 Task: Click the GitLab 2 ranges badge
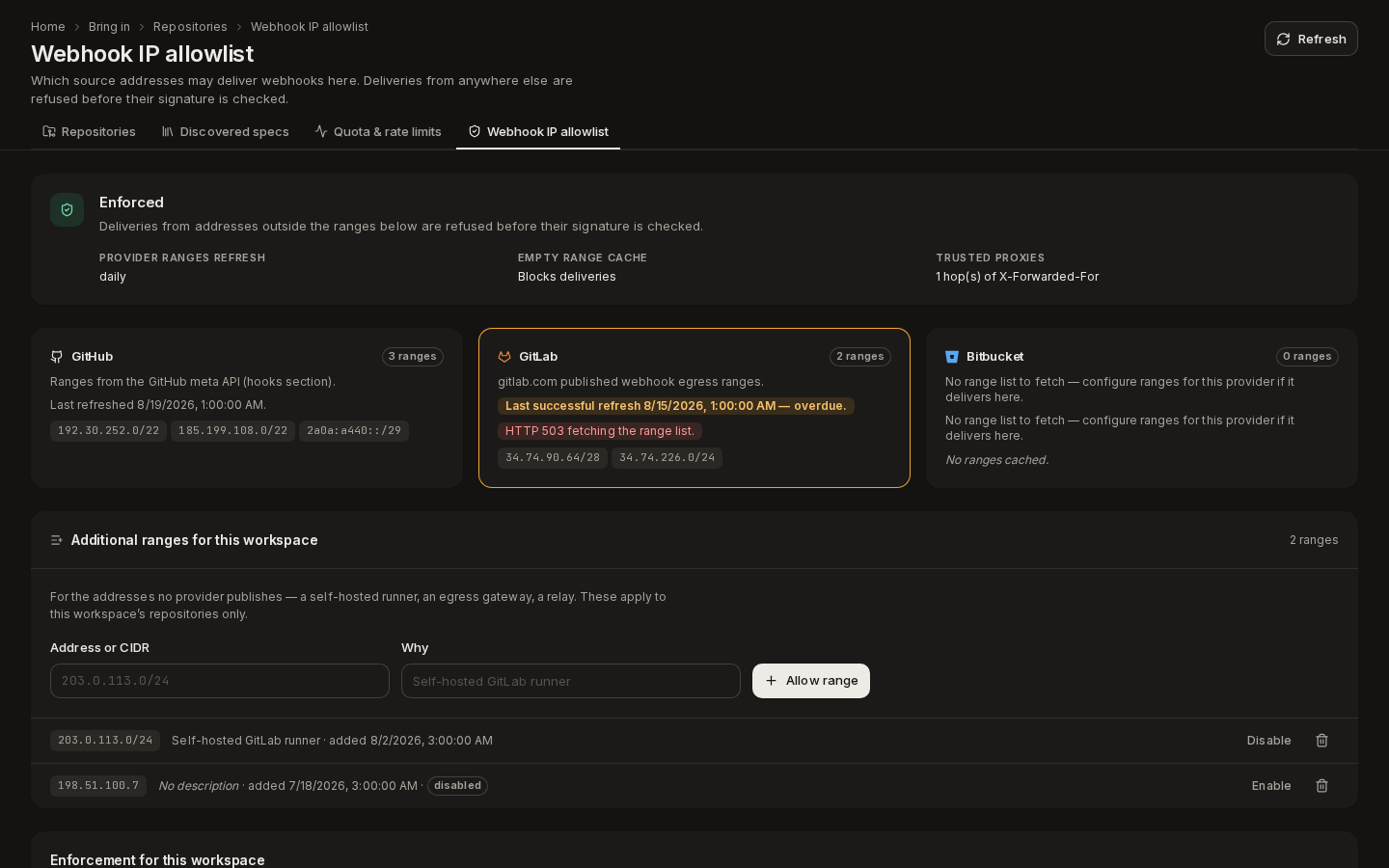click(x=860, y=357)
